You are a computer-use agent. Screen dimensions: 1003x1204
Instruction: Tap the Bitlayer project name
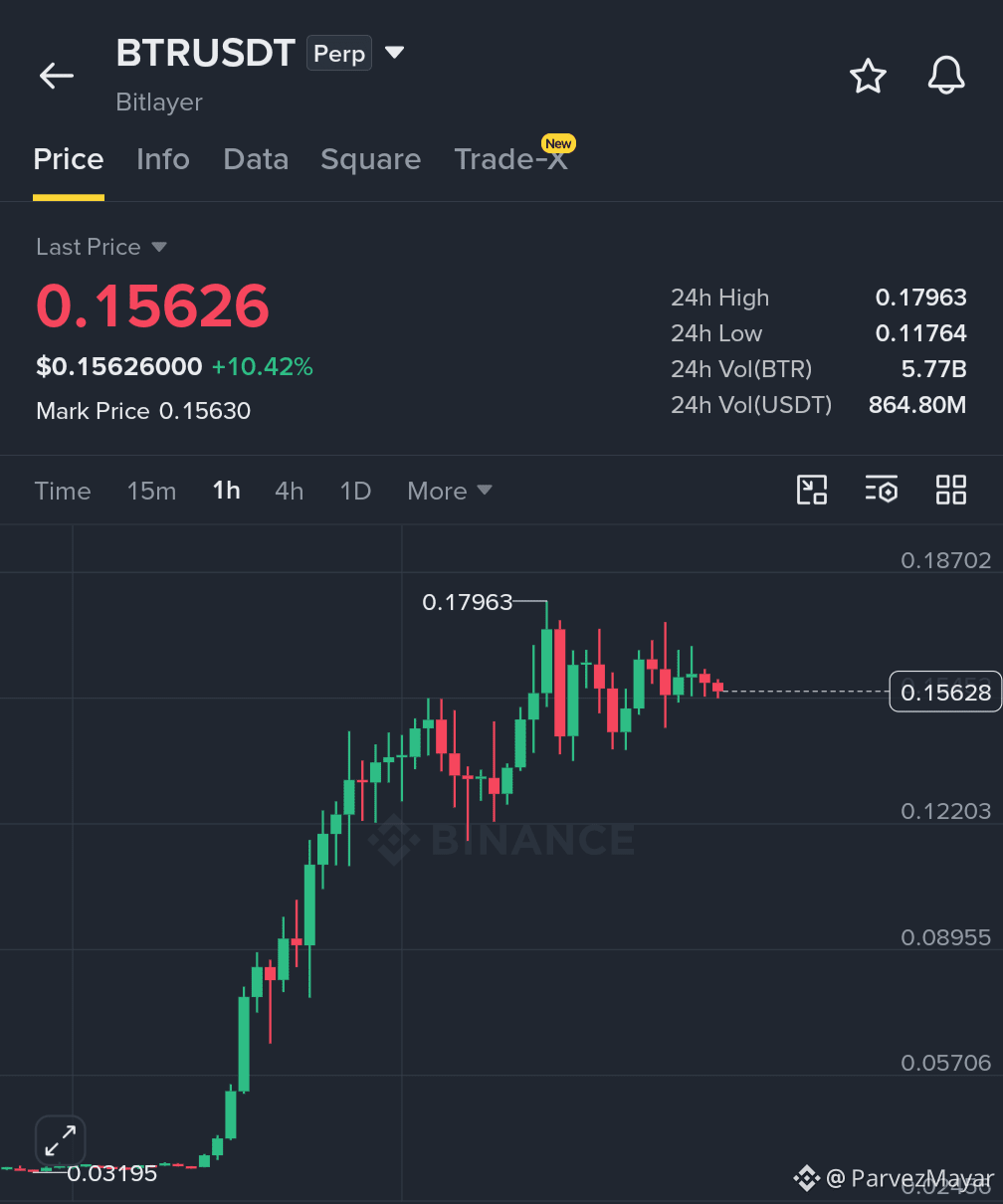pos(159,102)
